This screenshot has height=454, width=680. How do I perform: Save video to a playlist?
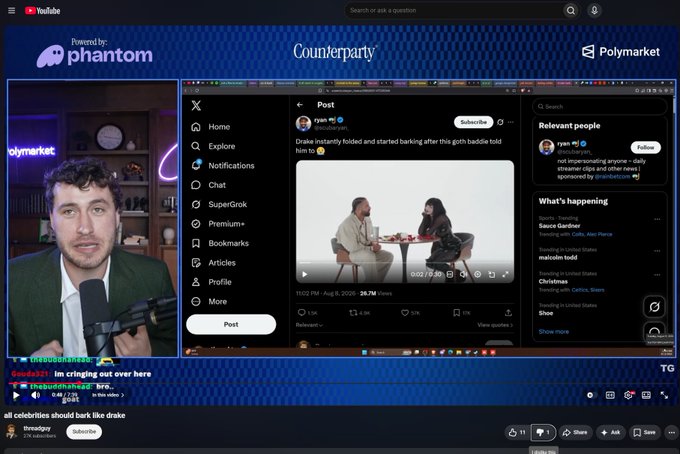point(644,432)
